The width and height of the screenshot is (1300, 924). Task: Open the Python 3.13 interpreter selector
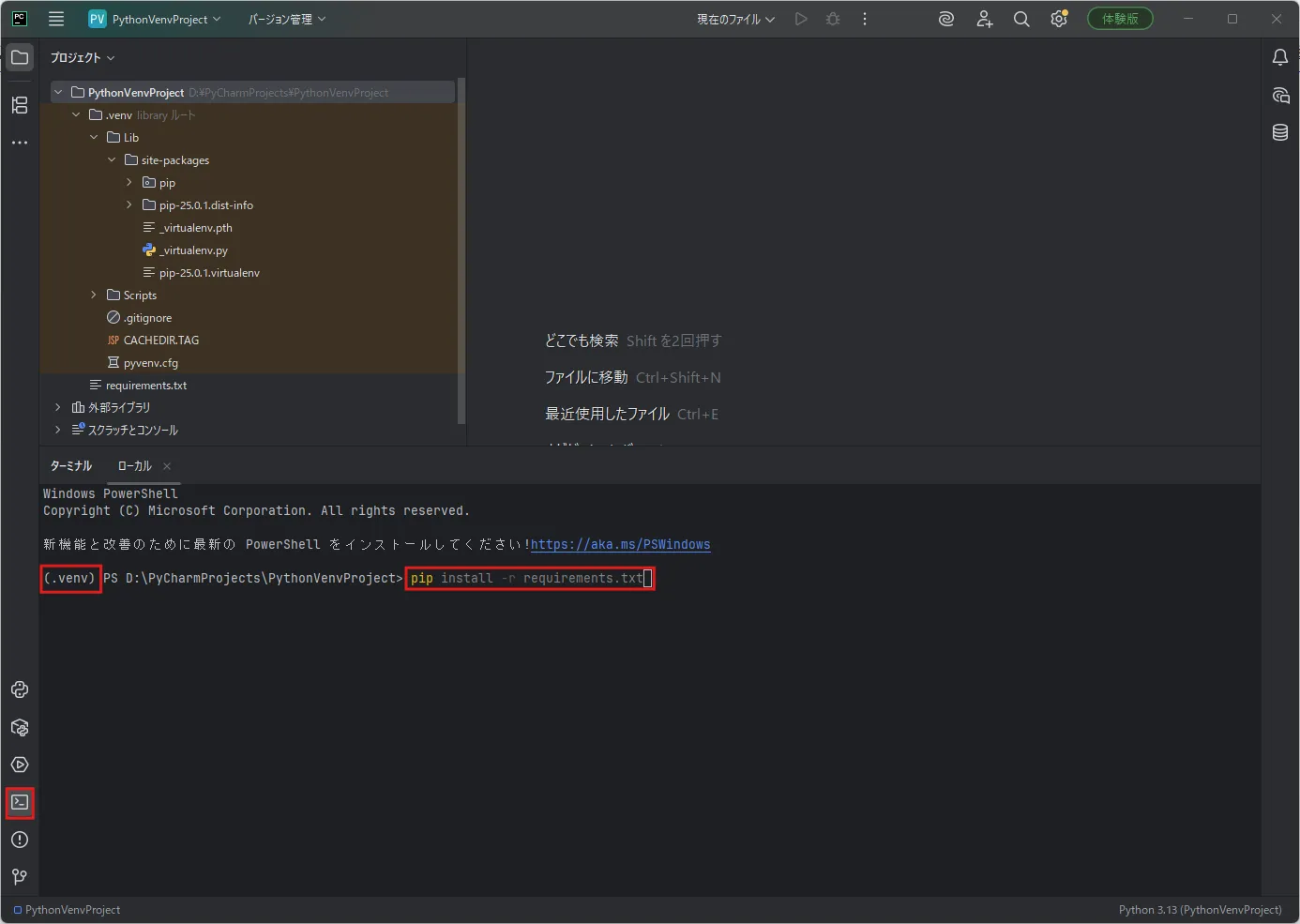(1200, 910)
